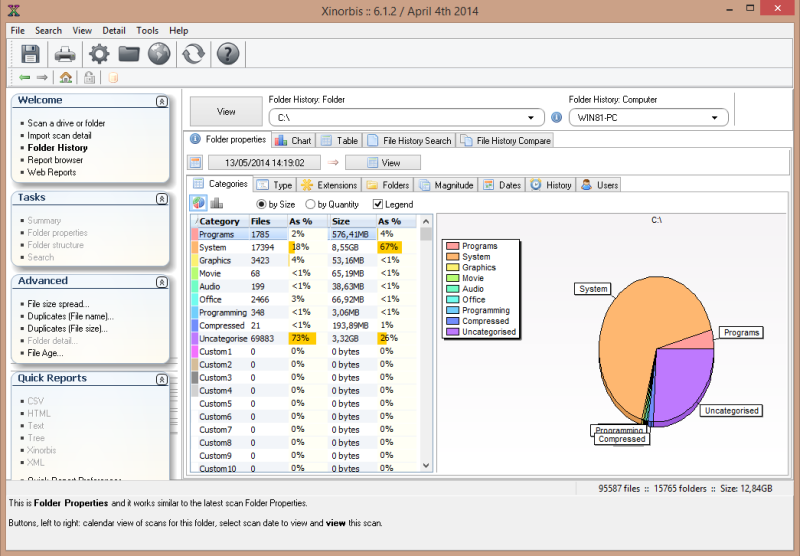Open File Age option

coord(45,353)
